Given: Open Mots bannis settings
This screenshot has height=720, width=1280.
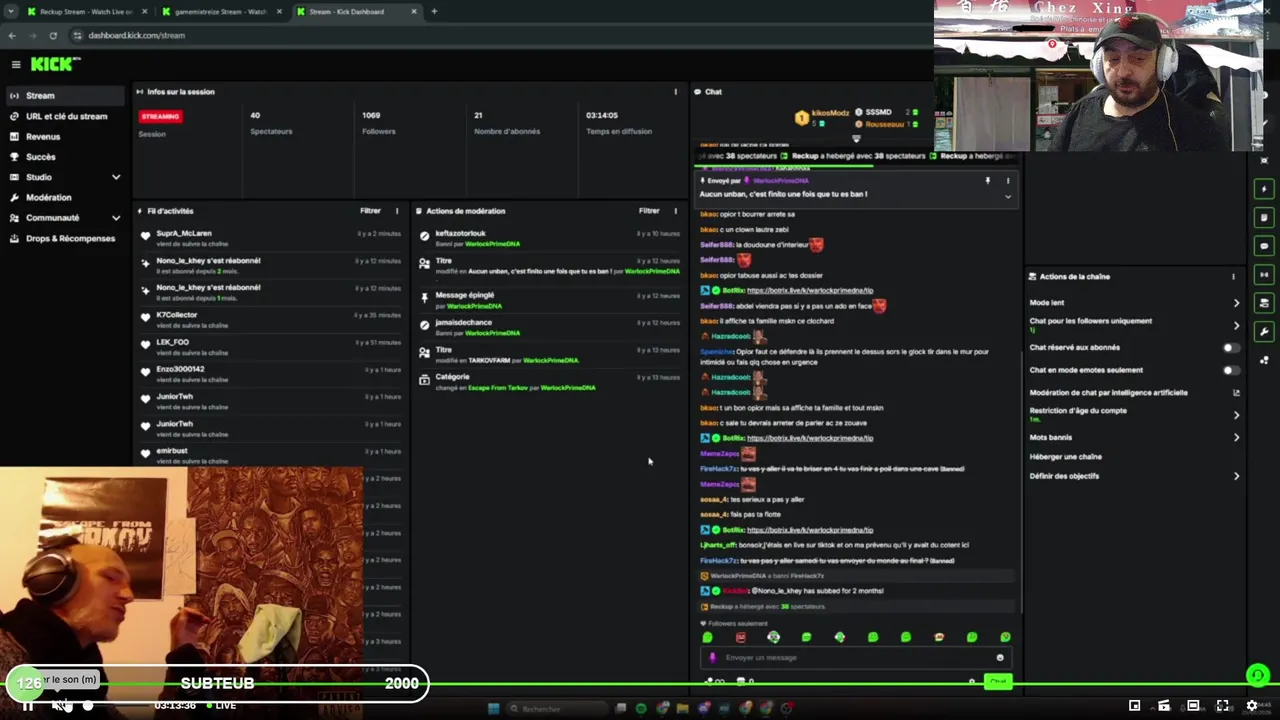Looking at the screenshot, I should coord(1134,437).
